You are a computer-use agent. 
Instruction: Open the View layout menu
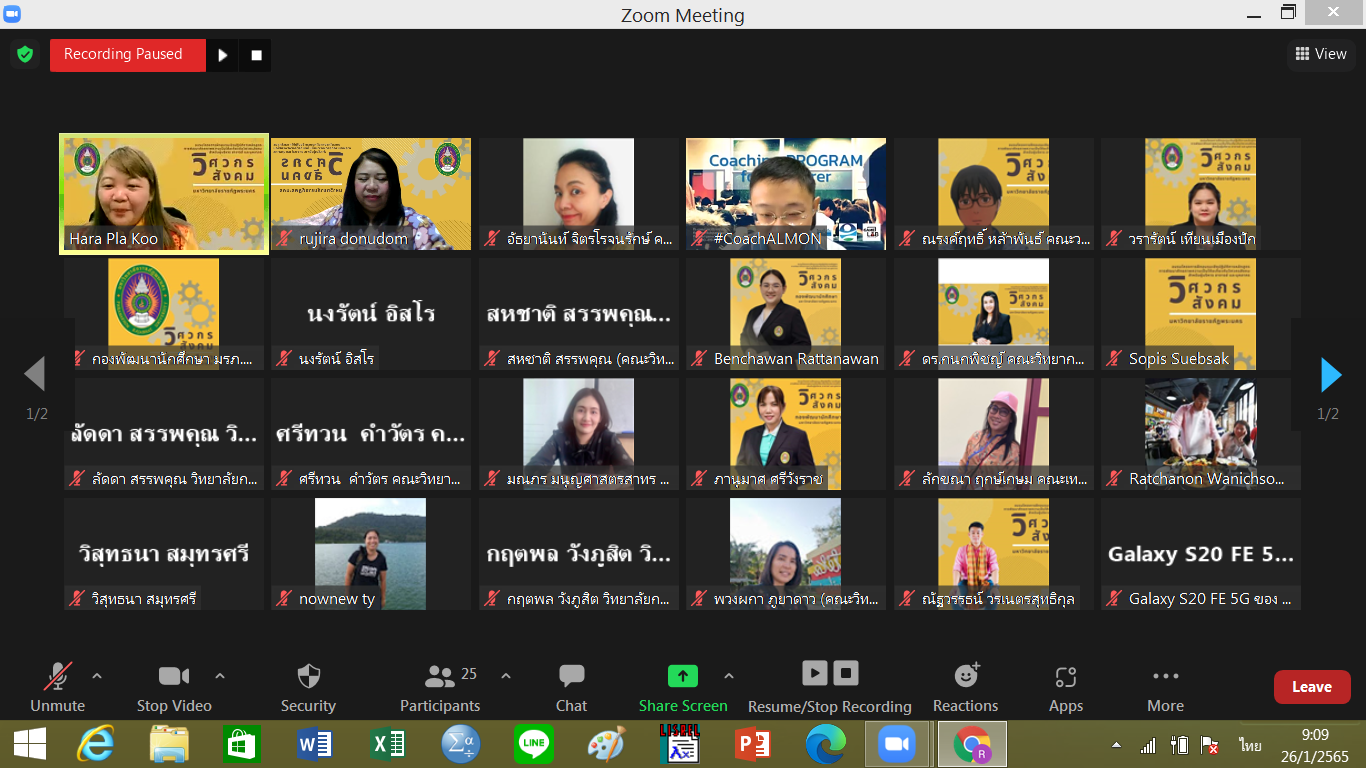pyautogui.click(x=1320, y=54)
